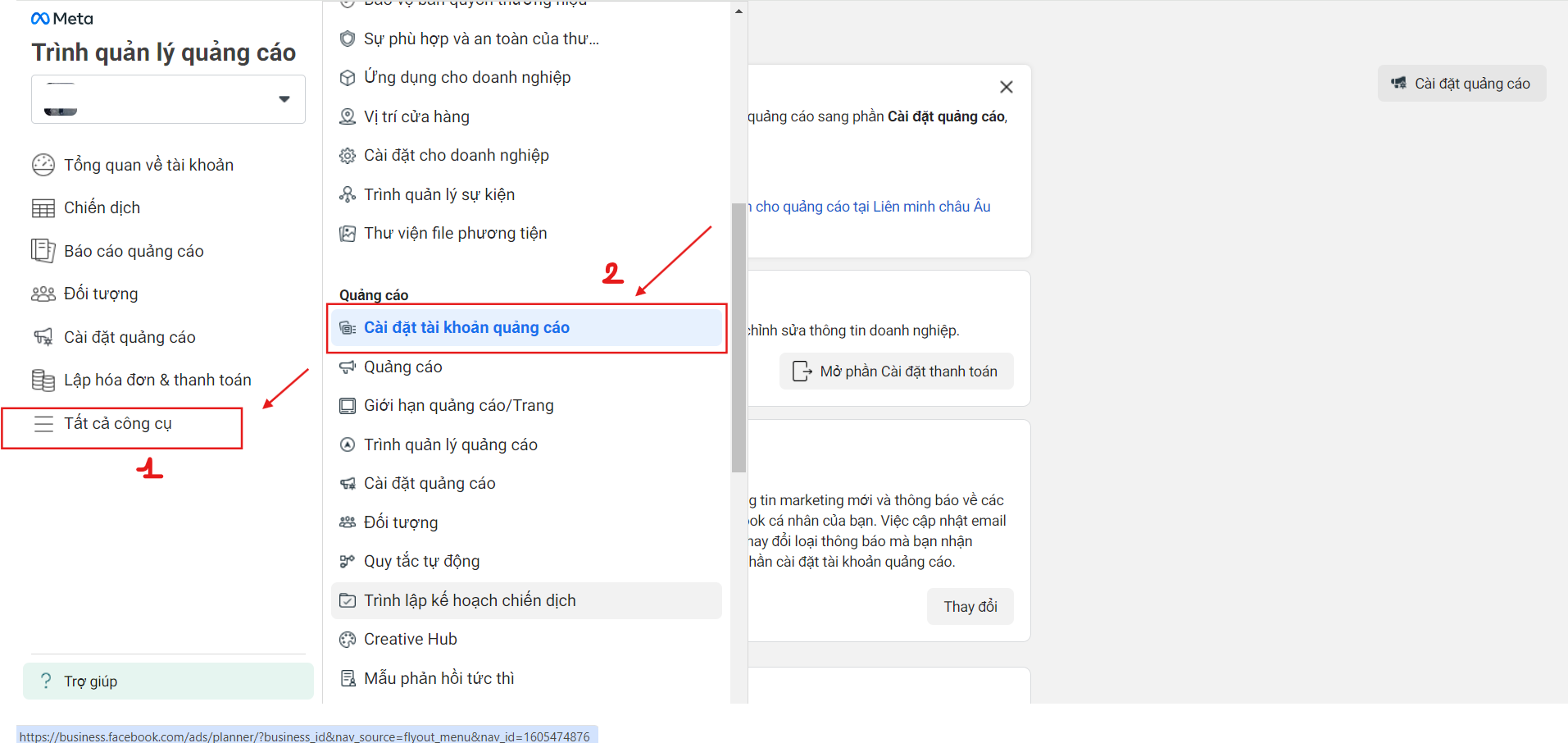
Task: Click the Trình lập kế hoạch chiến dịch icon
Action: [348, 600]
